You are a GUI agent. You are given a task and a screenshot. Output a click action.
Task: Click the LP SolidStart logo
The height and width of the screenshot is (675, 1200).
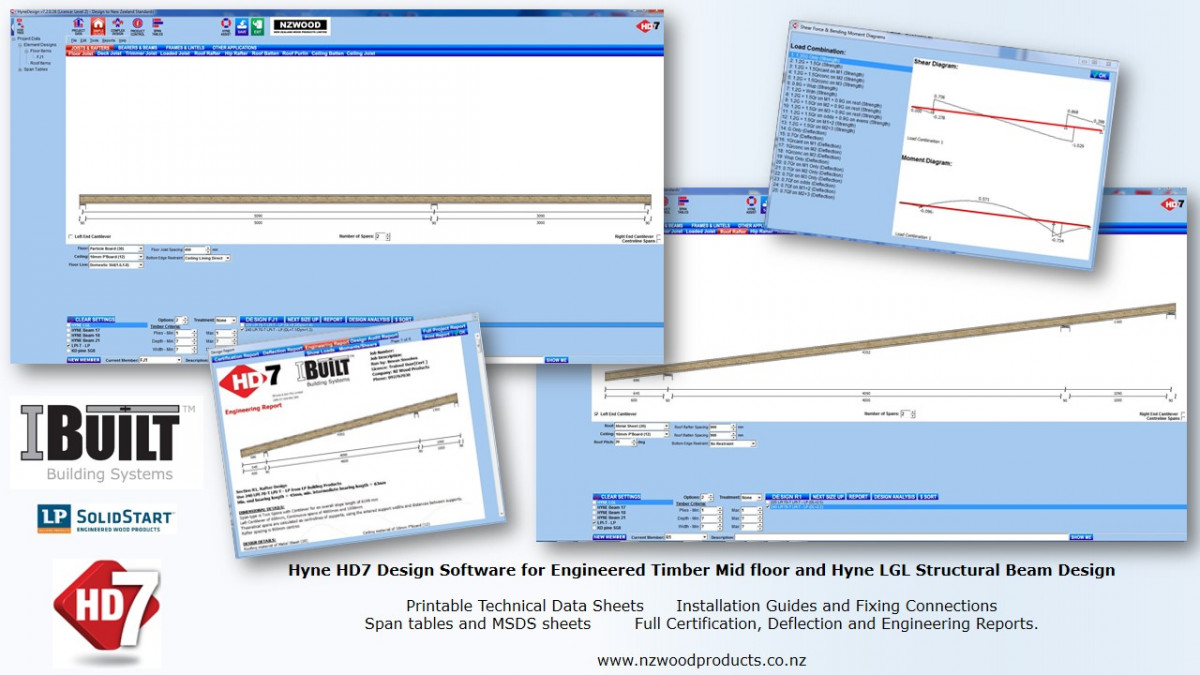click(x=106, y=518)
